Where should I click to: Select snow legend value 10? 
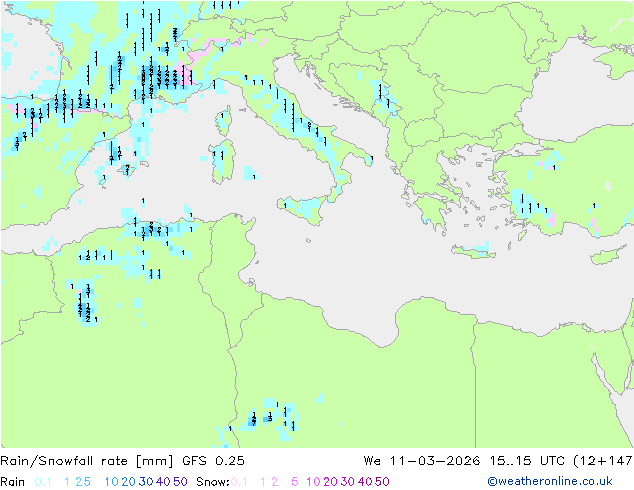click(313, 482)
